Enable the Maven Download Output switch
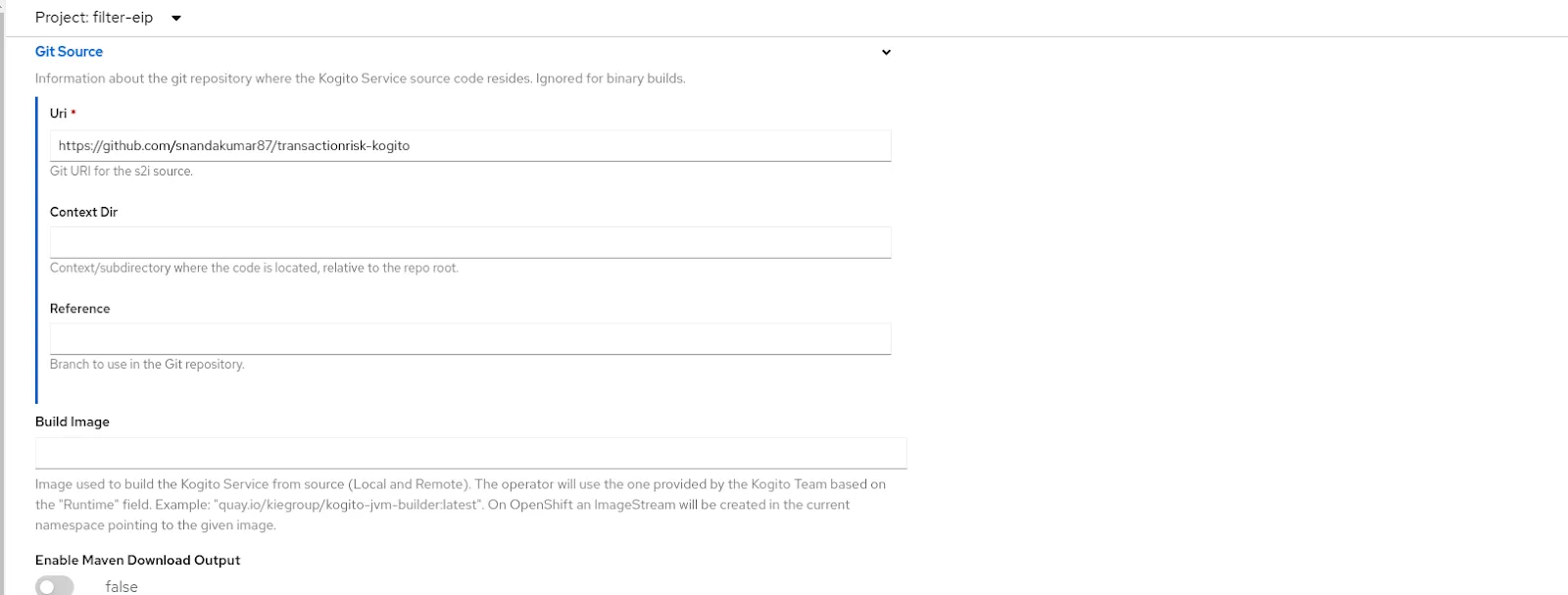This screenshot has height=595, width=1568. pyautogui.click(x=55, y=586)
